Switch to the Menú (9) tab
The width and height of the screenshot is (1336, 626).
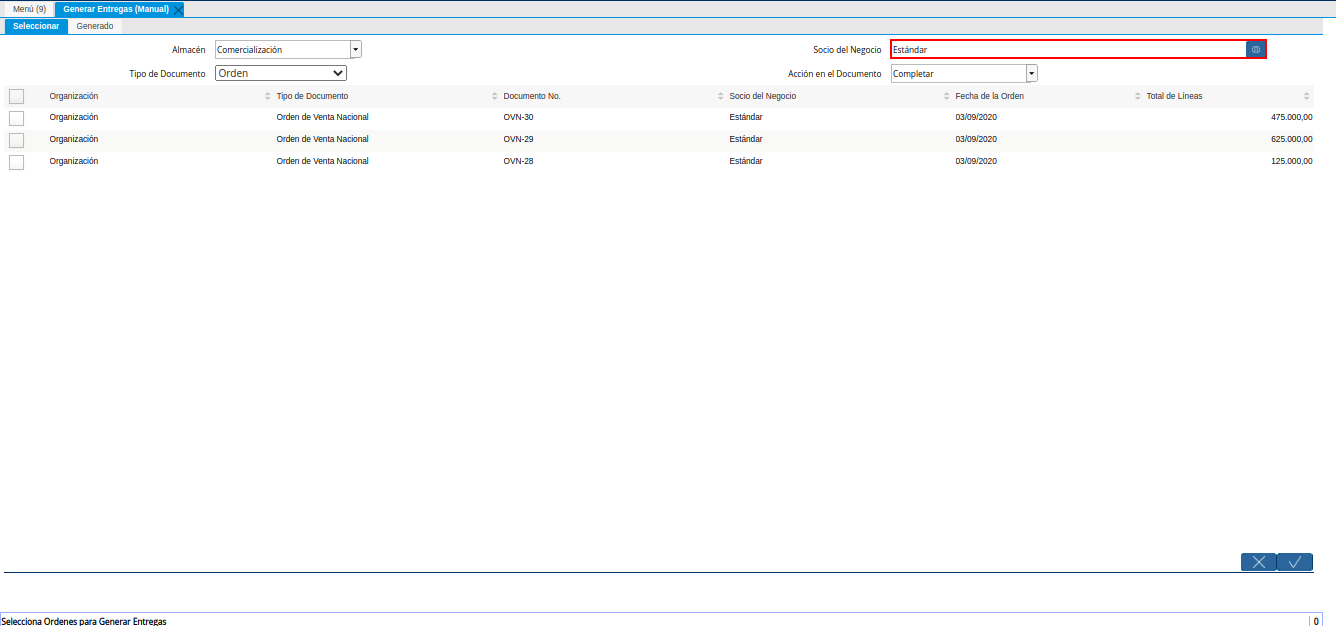[x=29, y=9]
